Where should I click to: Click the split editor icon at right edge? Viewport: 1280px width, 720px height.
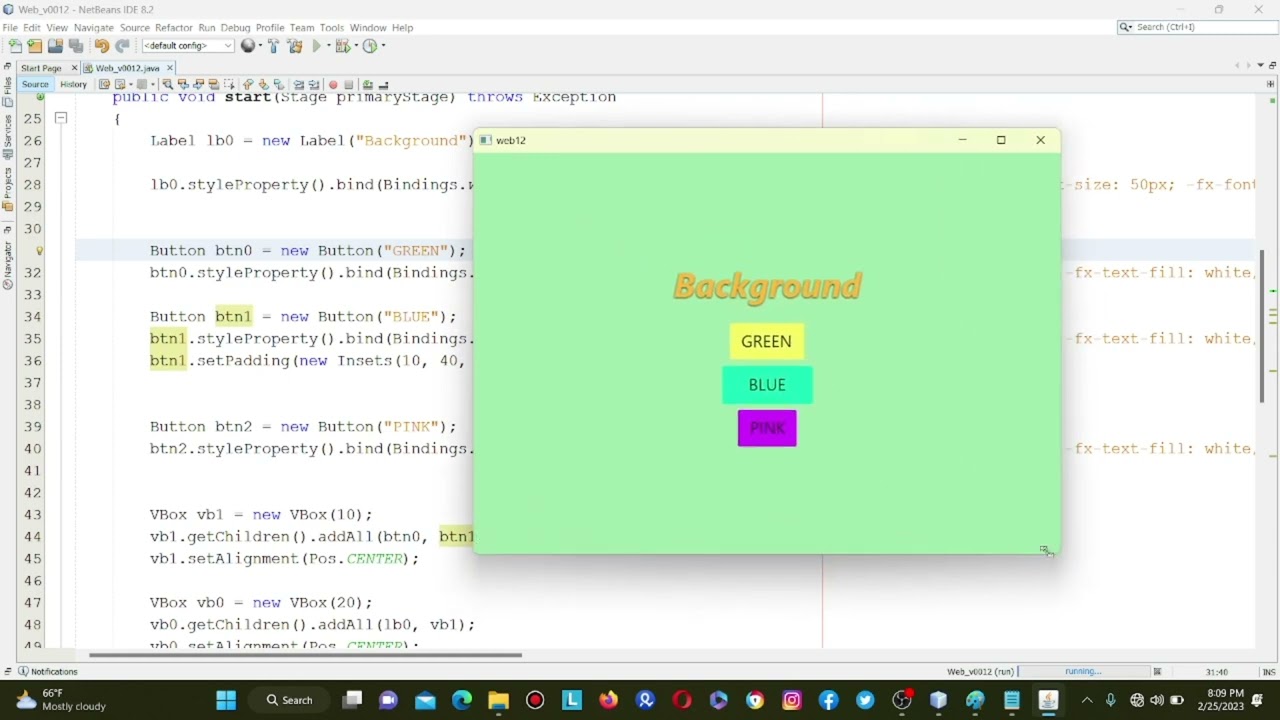1271,84
